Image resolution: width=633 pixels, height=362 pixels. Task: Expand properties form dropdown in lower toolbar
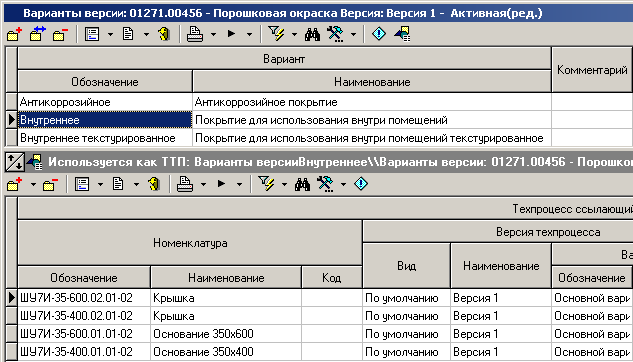[x=100, y=185]
